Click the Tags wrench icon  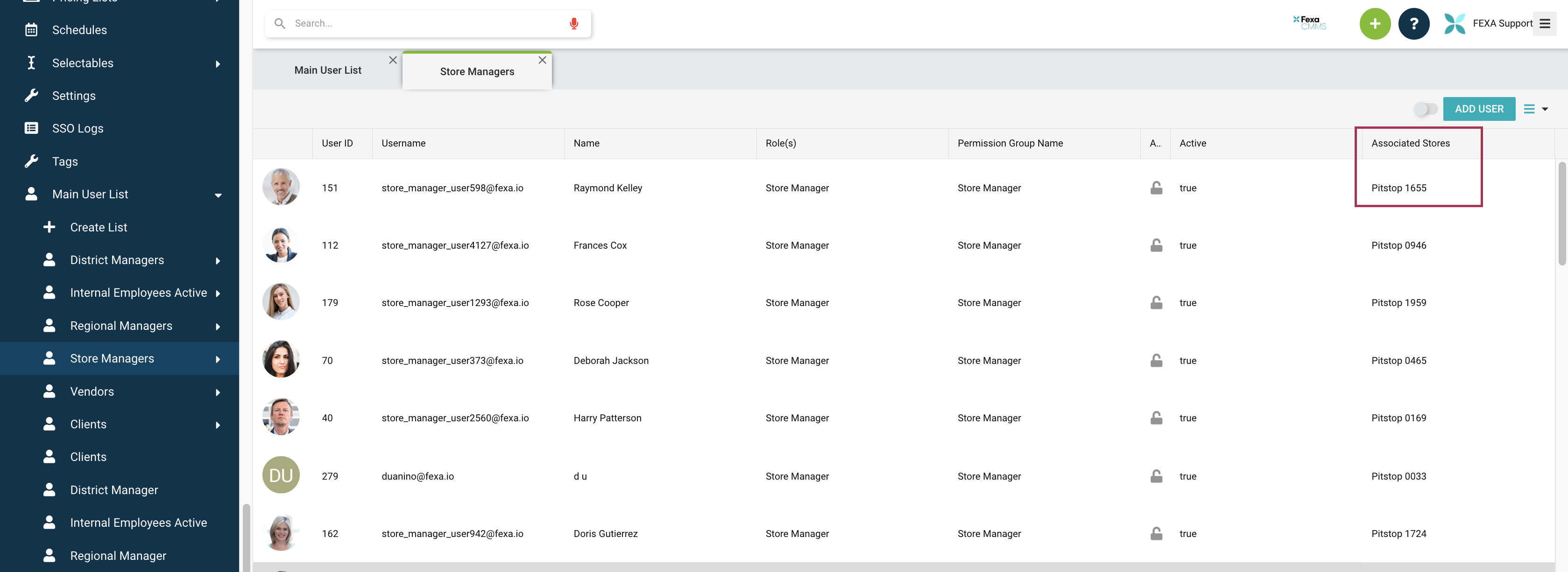pyautogui.click(x=32, y=161)
